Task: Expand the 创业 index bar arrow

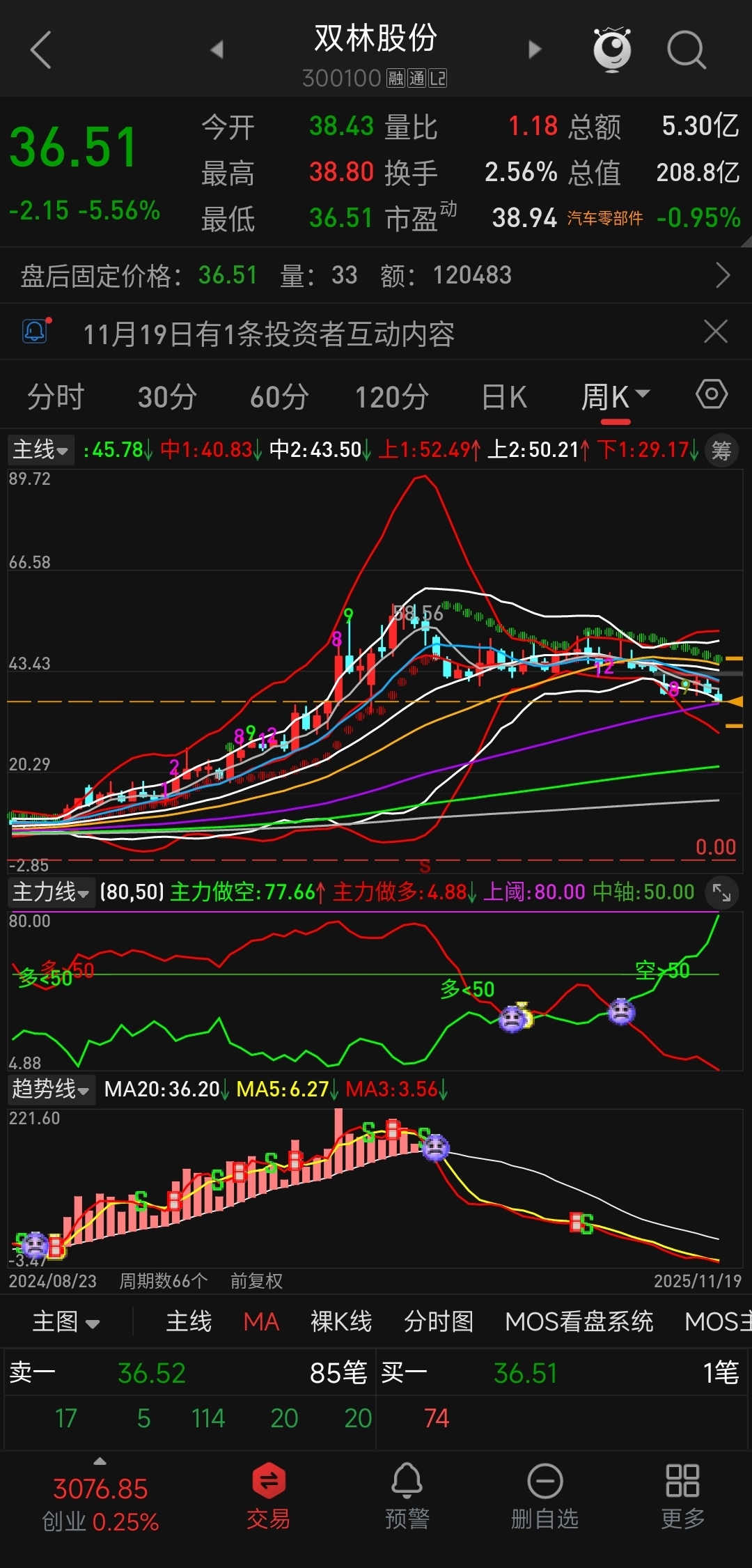Action: tap(100, 1461)
